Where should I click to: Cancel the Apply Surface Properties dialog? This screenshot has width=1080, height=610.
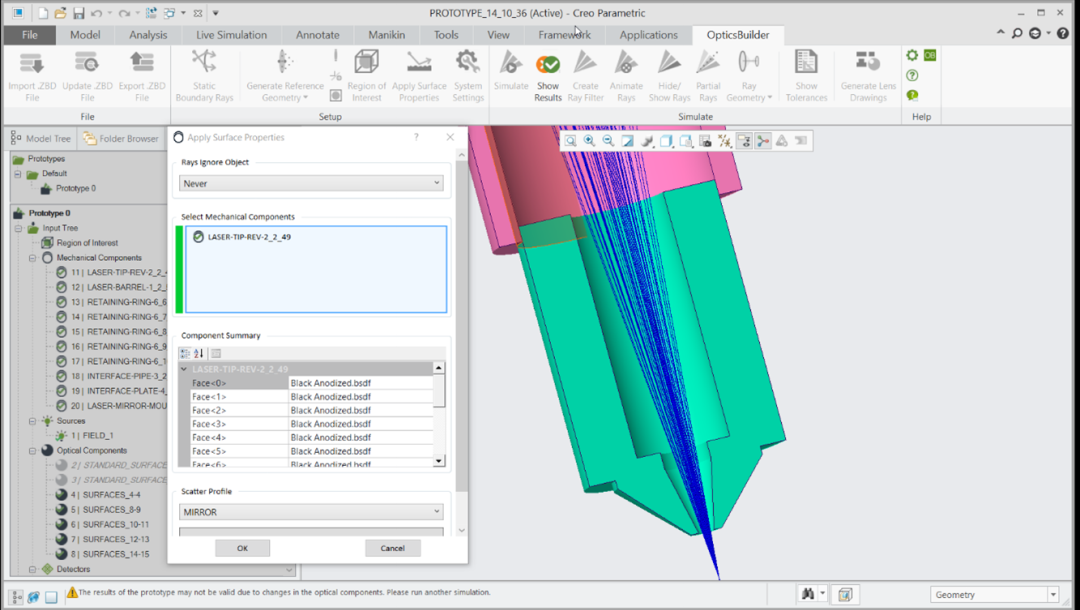pyautogui.click(x=392, y=548)
